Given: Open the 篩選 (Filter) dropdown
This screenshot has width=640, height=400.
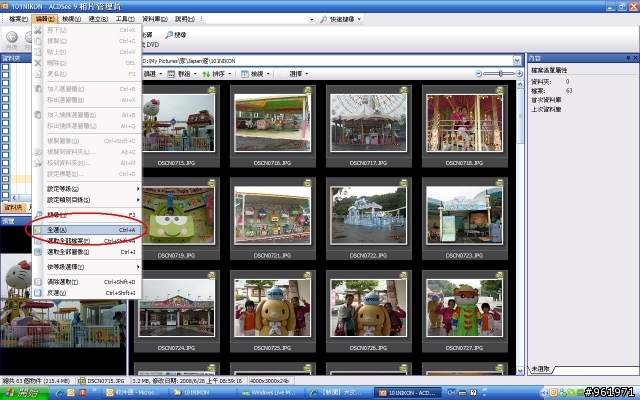Looking at the screenshot, I should pyautogui.click(x=151, y=74).
